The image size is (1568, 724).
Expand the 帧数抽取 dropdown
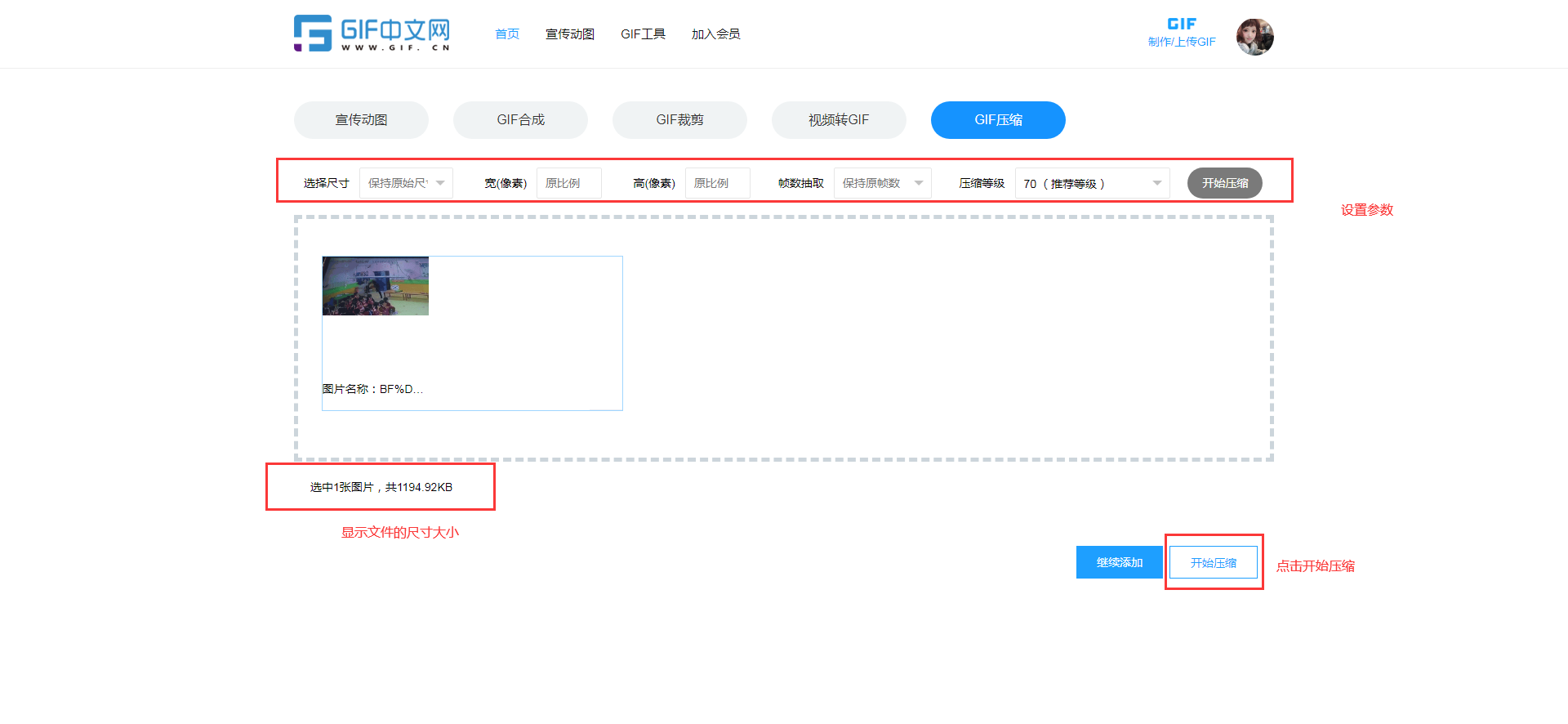(x=882, y=183)
